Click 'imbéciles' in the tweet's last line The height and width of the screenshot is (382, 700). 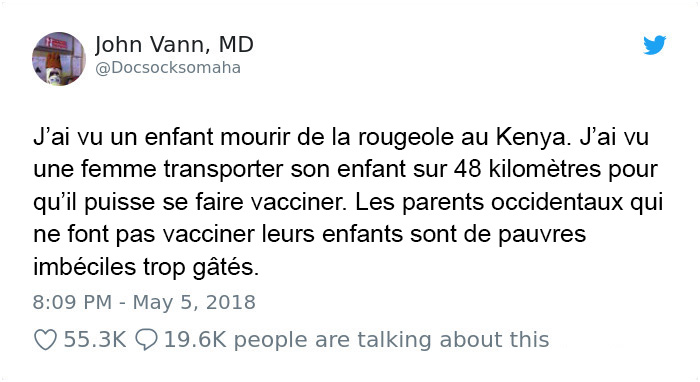(84, 267)
